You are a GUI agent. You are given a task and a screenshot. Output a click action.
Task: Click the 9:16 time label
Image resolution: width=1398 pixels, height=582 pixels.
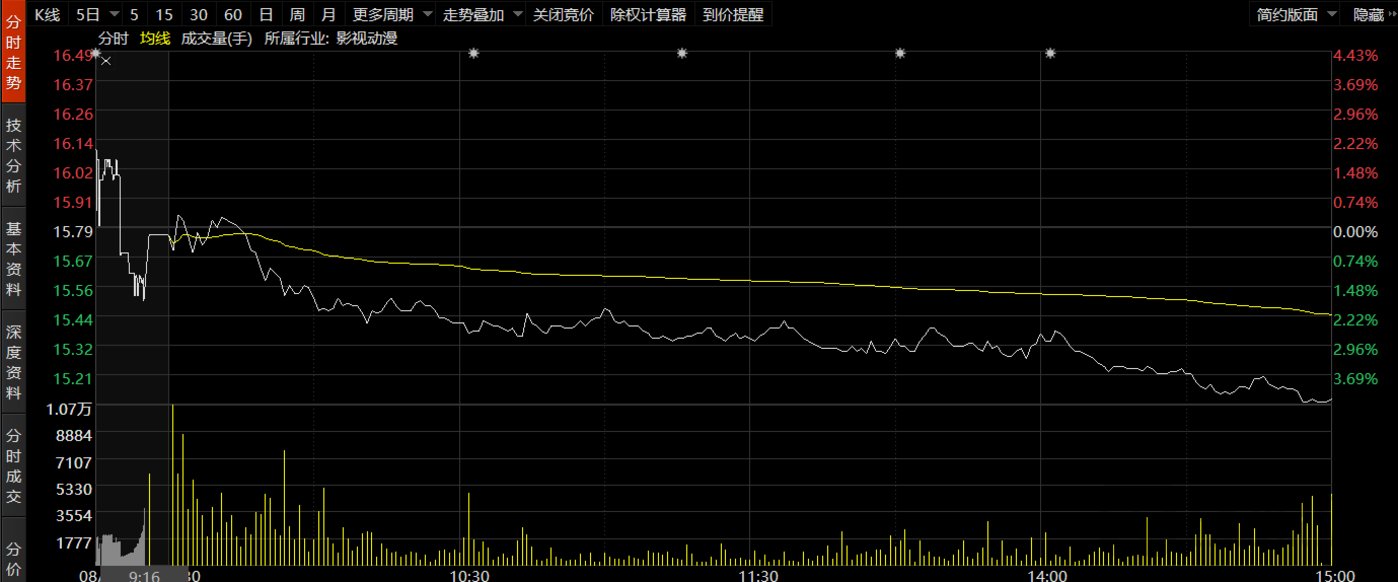click(145, 575)
